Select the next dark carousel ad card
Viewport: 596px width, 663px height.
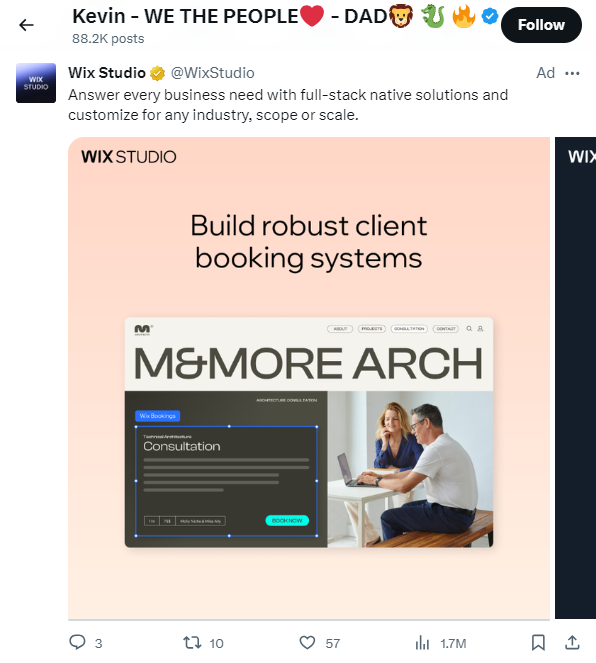575,378
